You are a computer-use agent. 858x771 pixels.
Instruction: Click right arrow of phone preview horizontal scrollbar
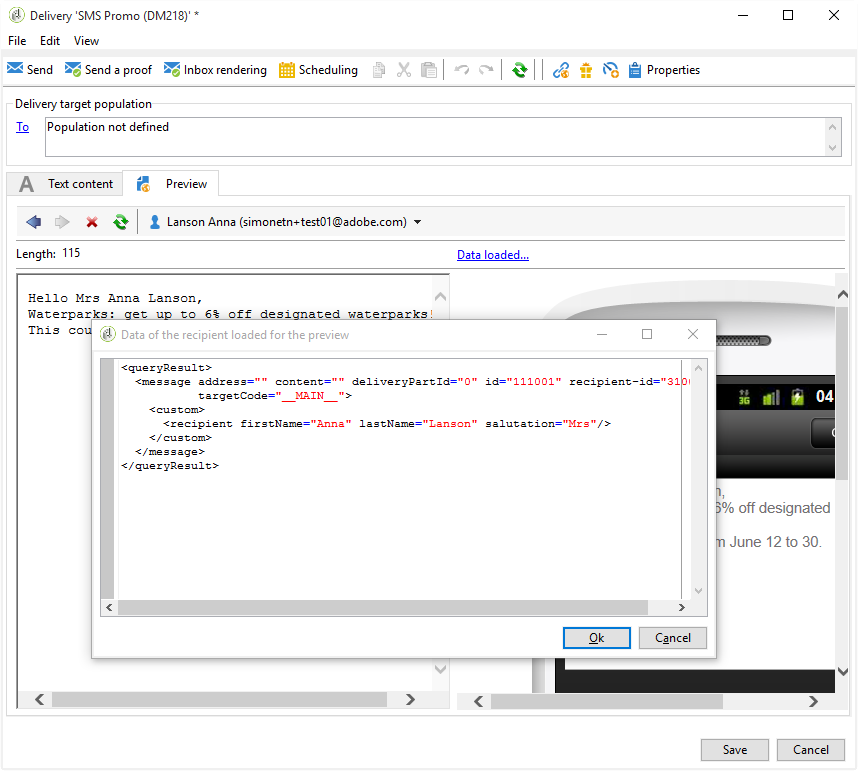pos(814,702)
